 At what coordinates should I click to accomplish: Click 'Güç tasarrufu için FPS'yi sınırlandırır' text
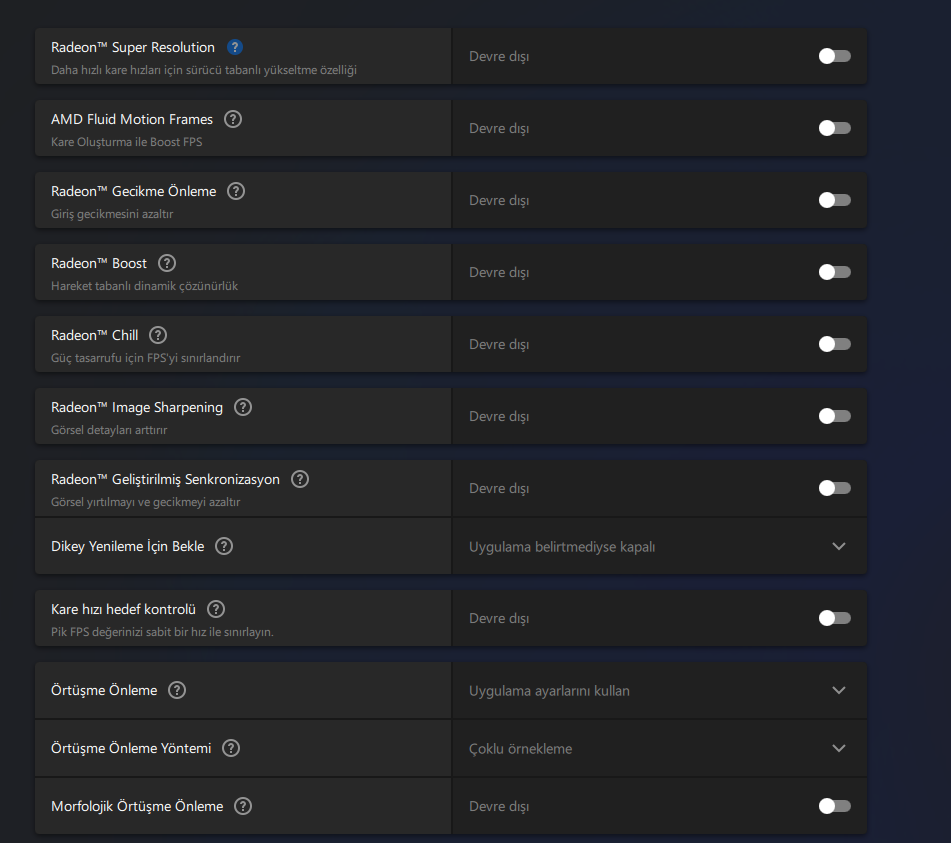(x=146, y=358)
